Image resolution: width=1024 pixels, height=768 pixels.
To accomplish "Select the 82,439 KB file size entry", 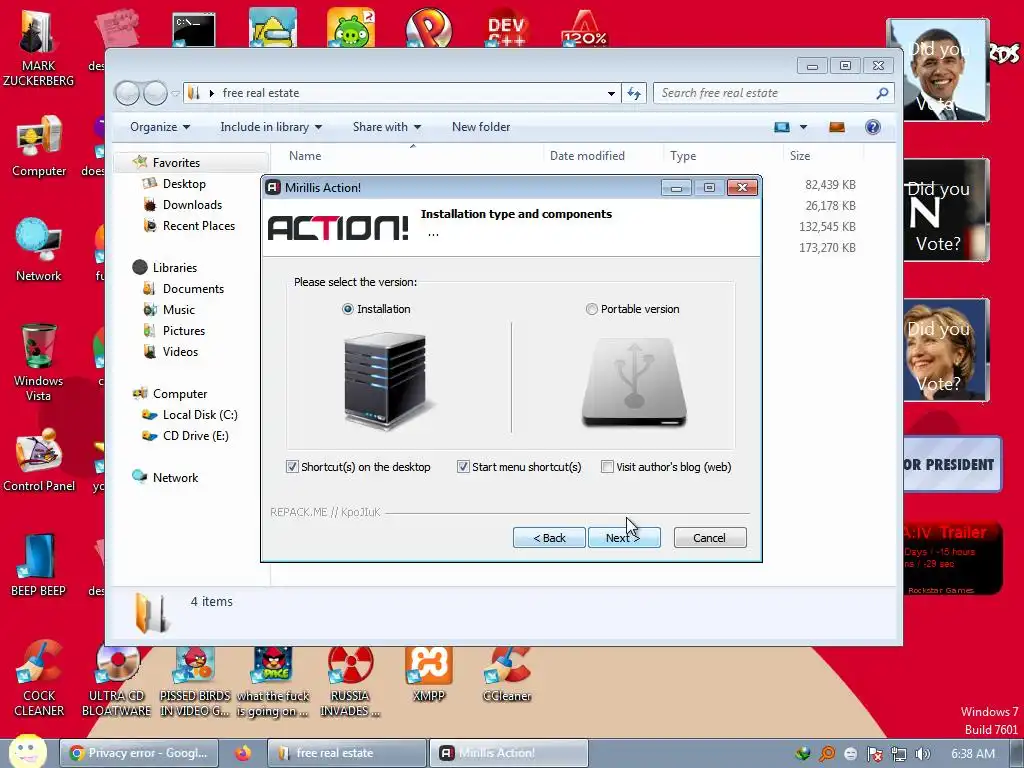I will click(x=830, y=185).
